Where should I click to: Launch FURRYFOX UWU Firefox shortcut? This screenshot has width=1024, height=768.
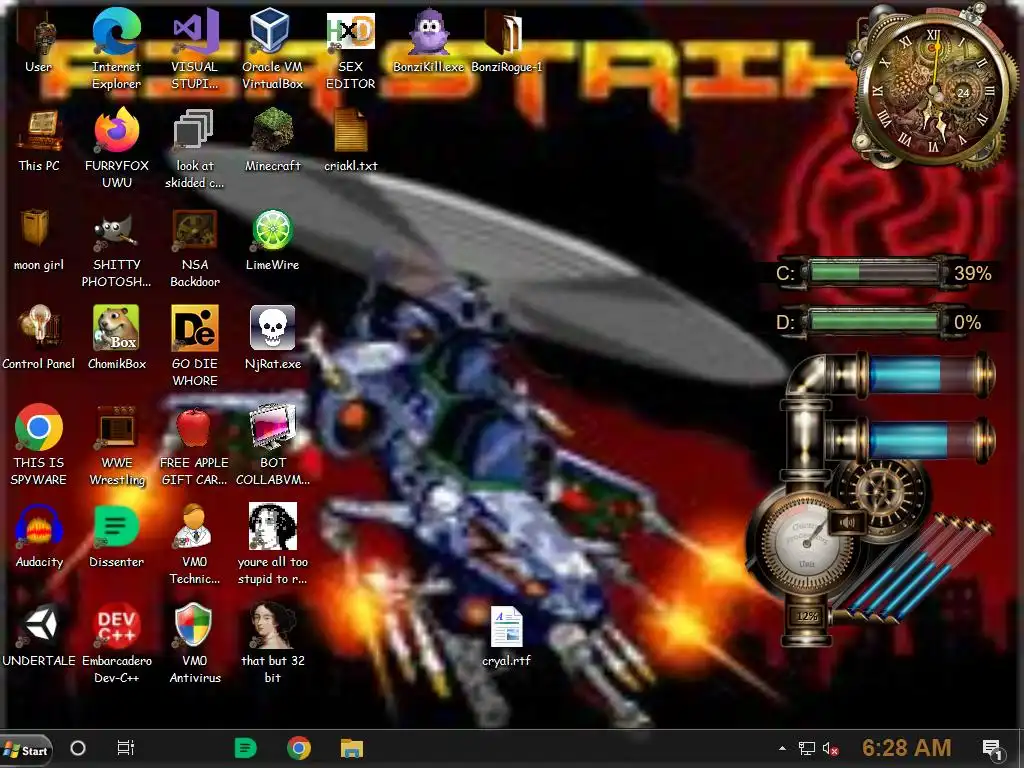point(116,148)
